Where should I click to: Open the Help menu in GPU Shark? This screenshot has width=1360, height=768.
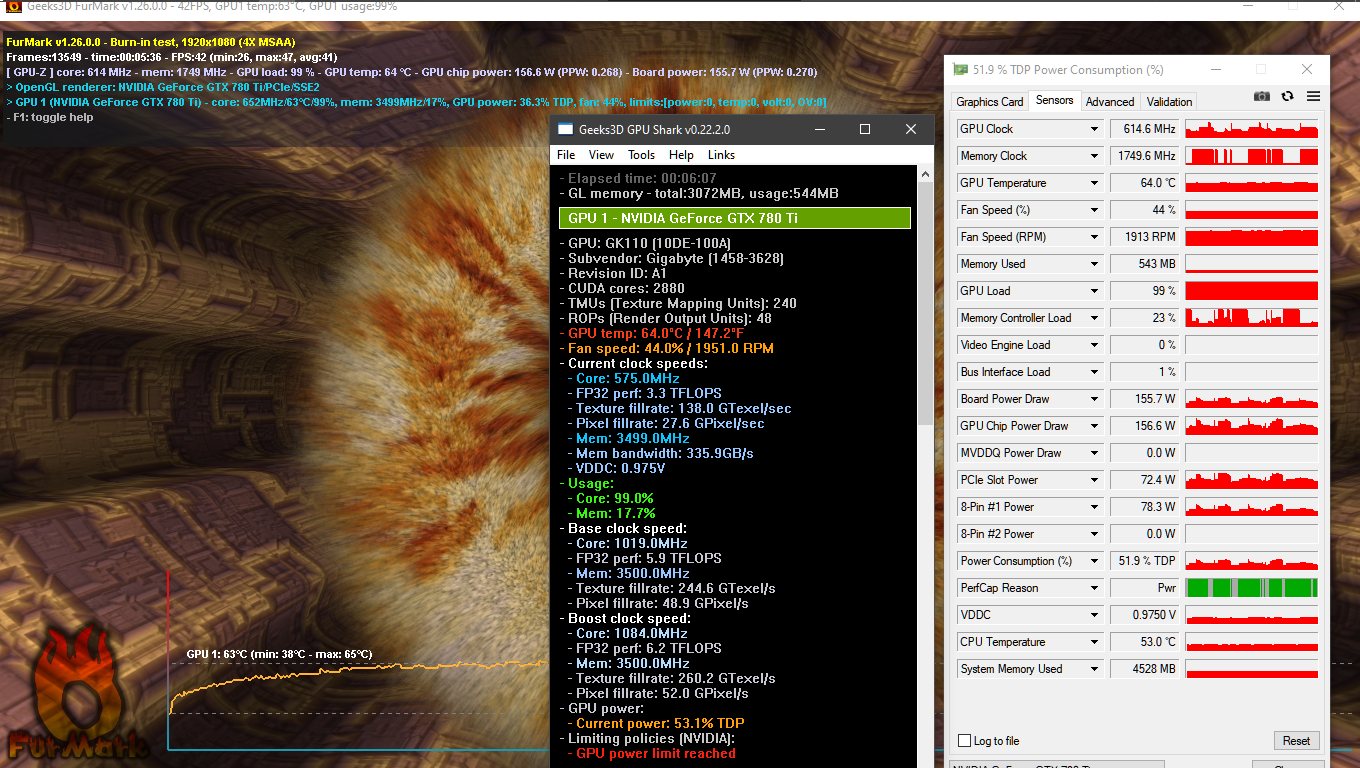[681, 155]
